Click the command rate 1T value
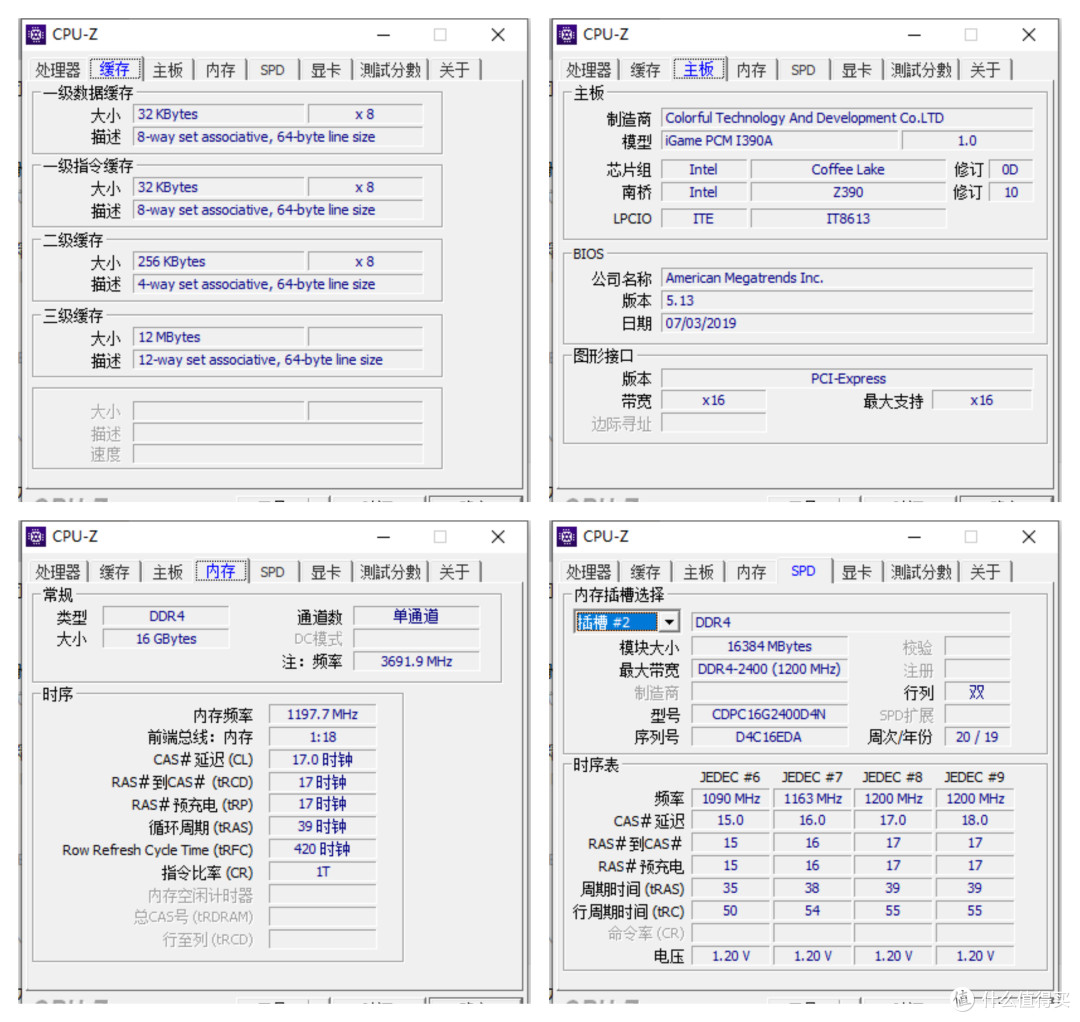Screen dimensions: 1080x1022 pos(322,872)
